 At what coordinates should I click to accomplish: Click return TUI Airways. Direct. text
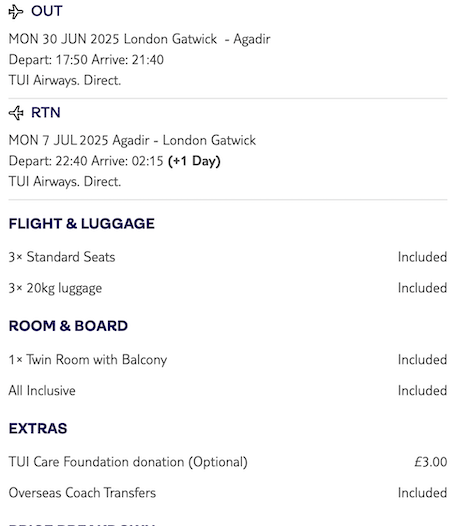point(65,181)
